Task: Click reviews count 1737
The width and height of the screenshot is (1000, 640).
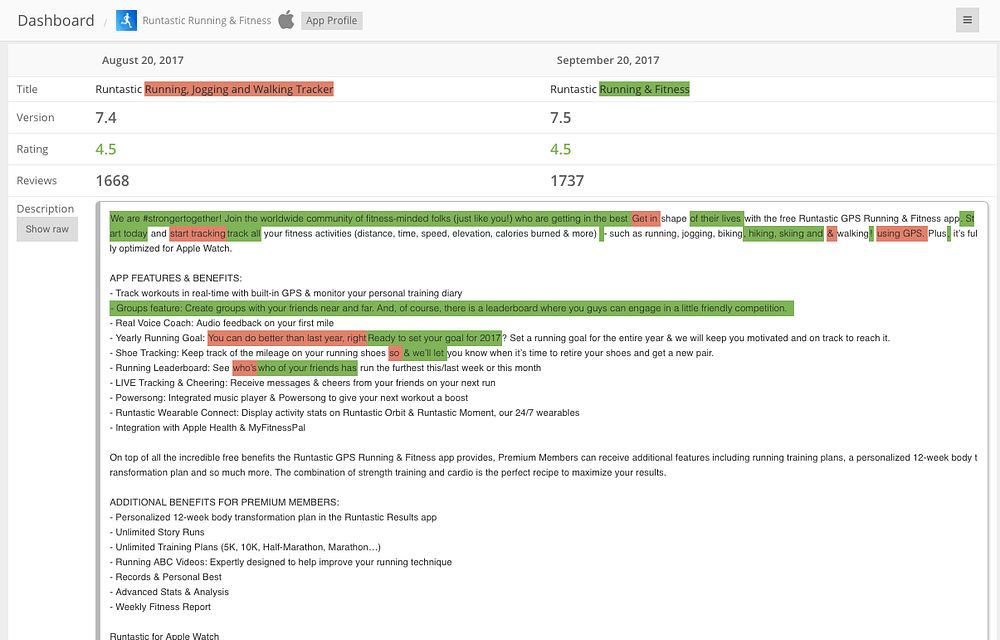Action: tap(567, 180)
